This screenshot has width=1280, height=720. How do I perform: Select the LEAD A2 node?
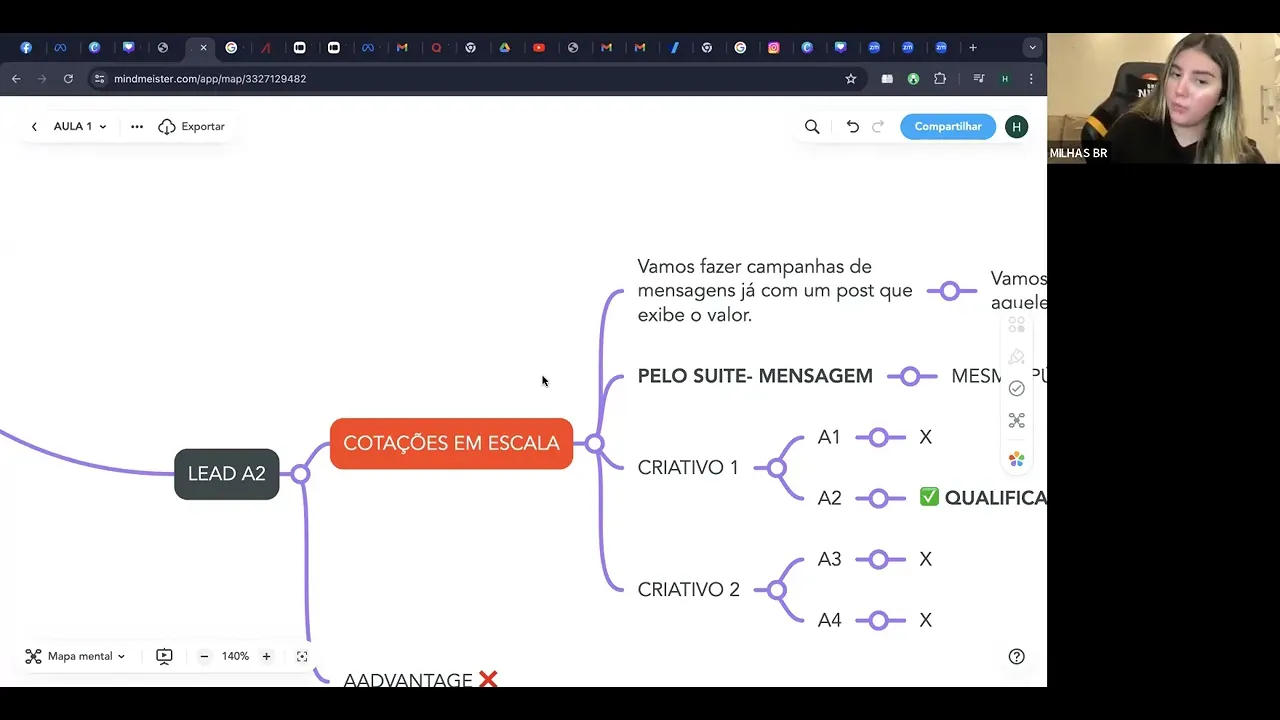pos(227,474)
